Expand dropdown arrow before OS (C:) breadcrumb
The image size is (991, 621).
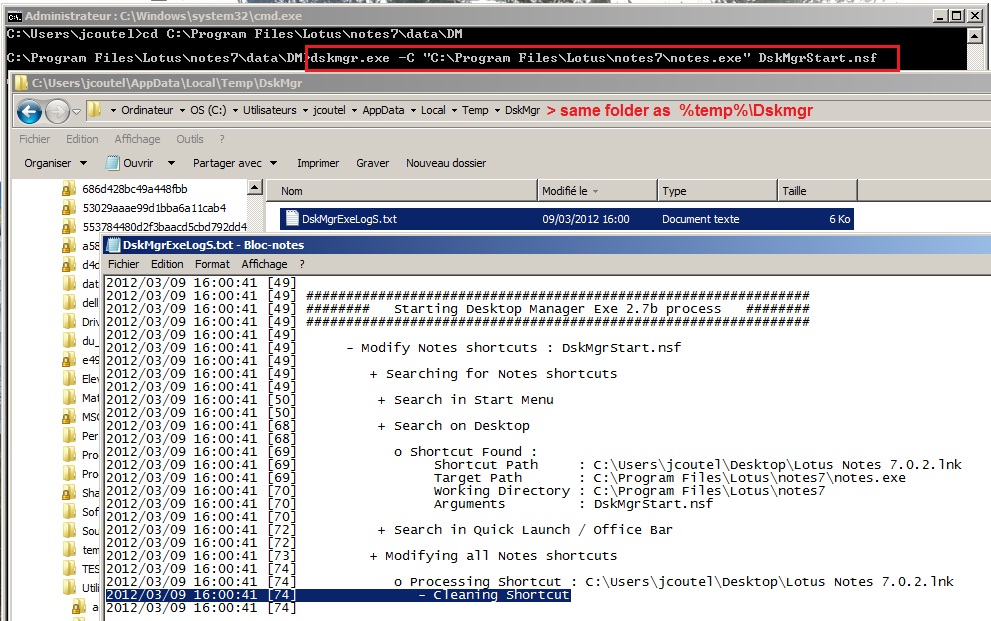coord(182,111)
